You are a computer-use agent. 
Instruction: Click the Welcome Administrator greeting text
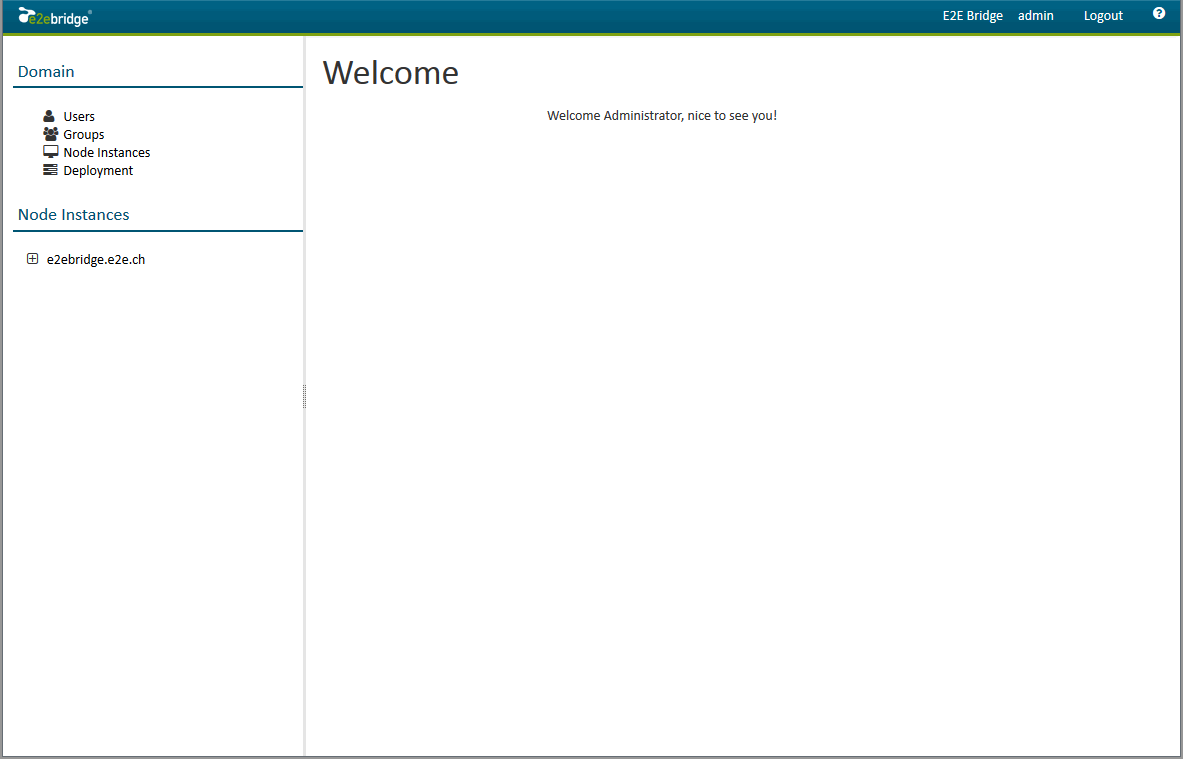(x=662, y=115)
